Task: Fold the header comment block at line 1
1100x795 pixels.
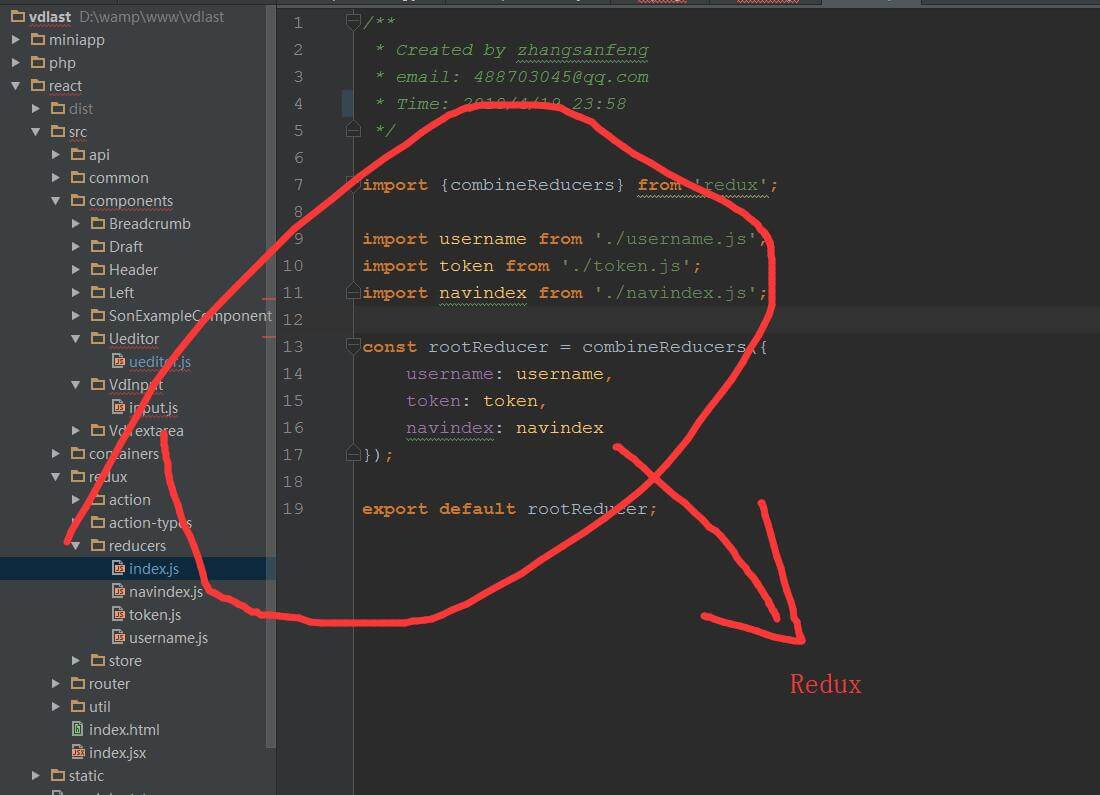Action: (352, 22)
